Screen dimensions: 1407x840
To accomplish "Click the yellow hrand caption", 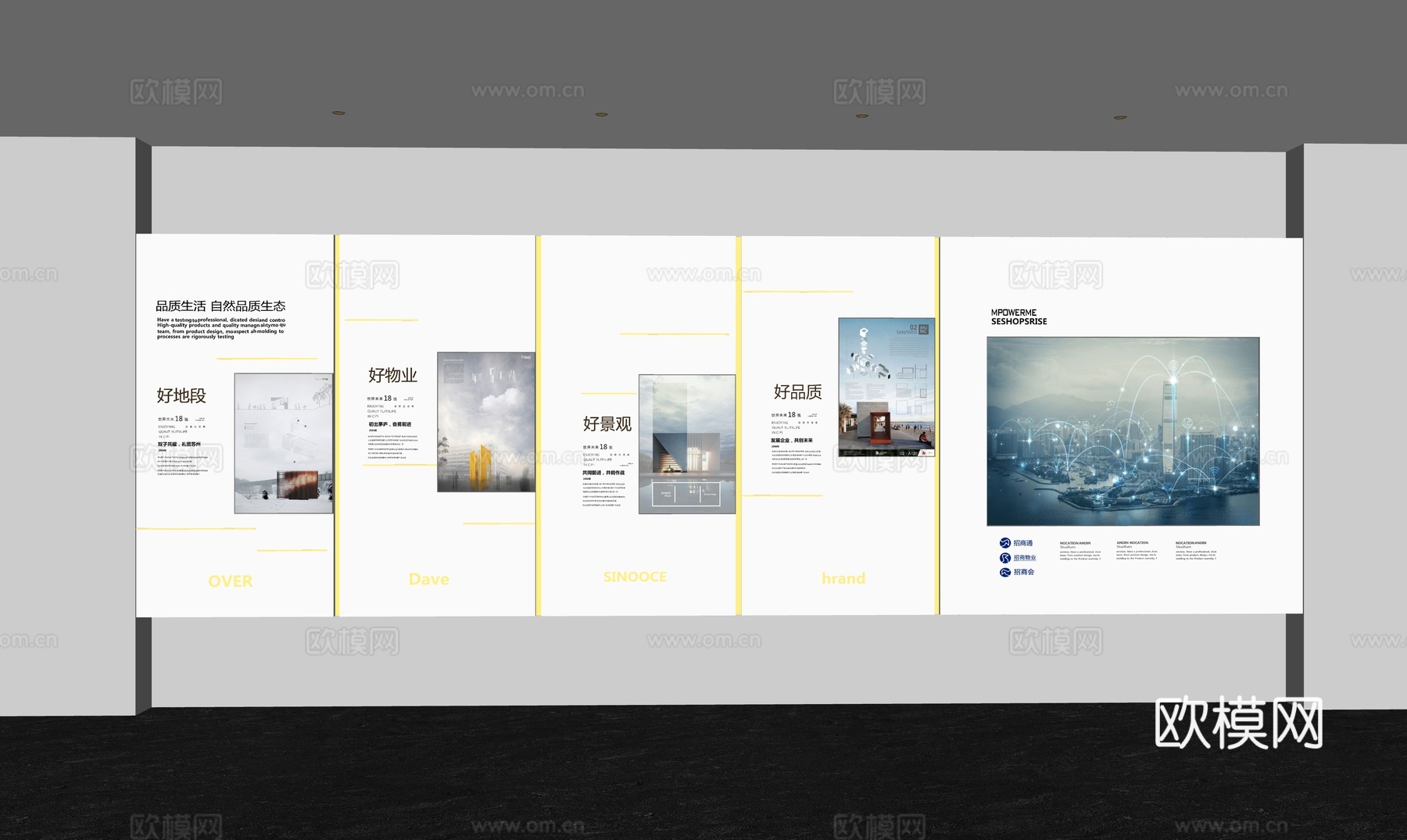I will click(843, 578).
